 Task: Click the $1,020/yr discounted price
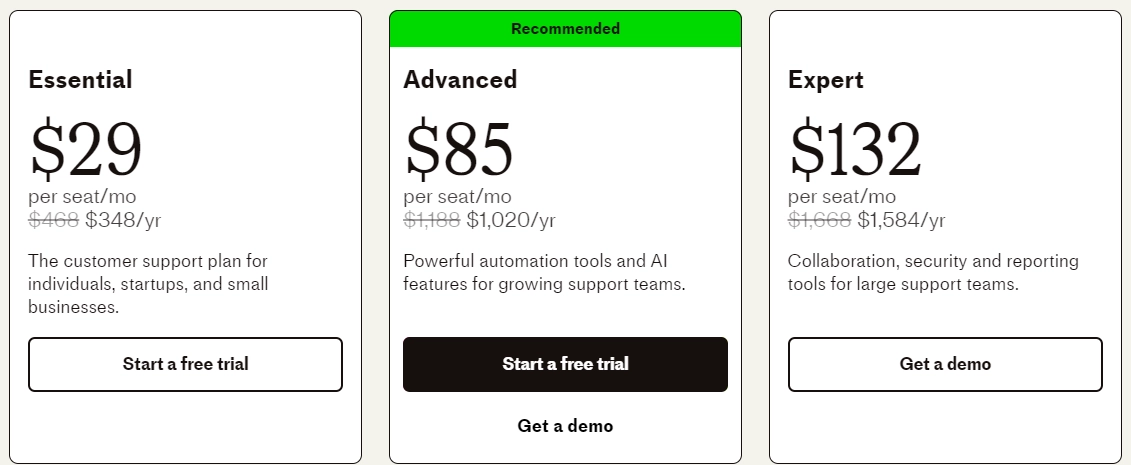(511, 220)
